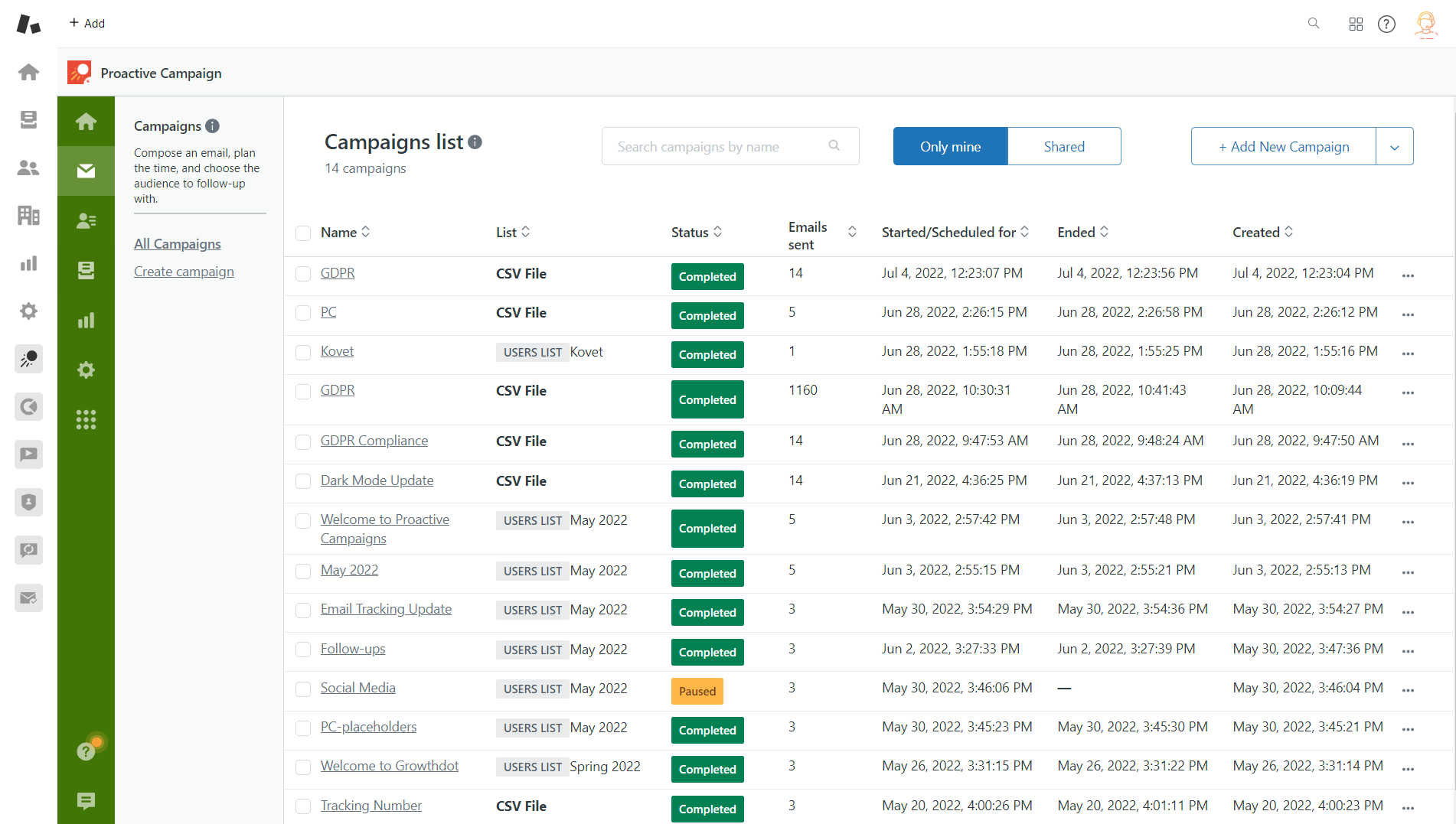Open the Contacts people icon
Image resolution: width=1456 pixels, height=824 pixels.
[28, 168]
